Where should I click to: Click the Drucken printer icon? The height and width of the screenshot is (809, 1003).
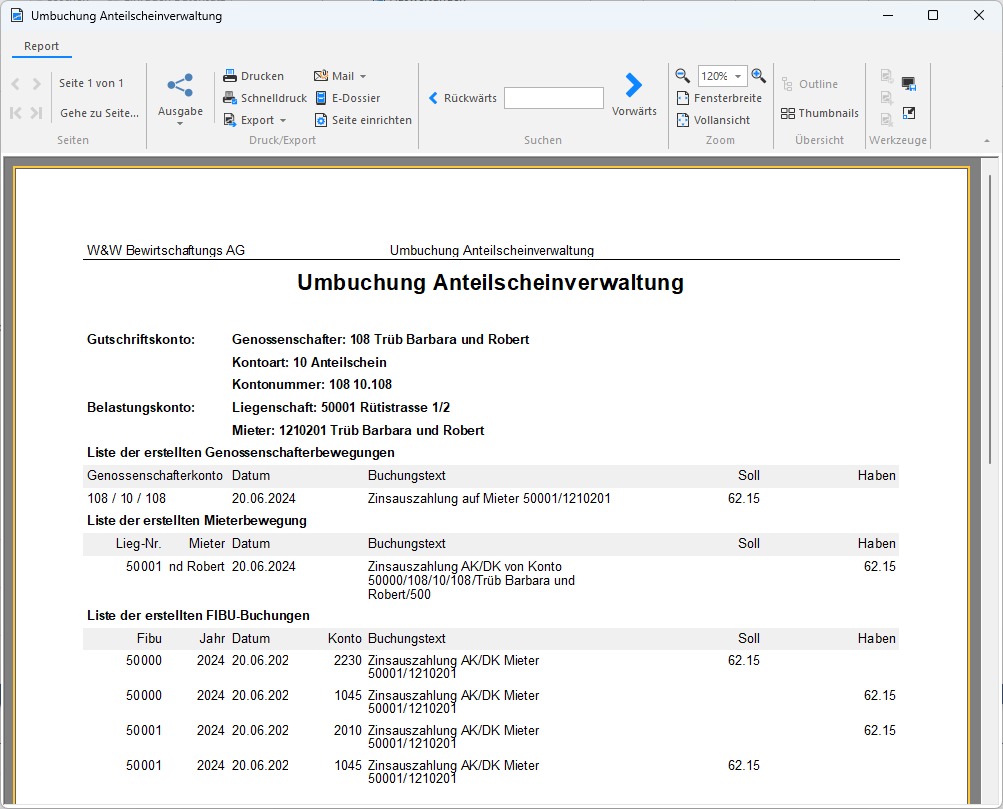(230, 76)
